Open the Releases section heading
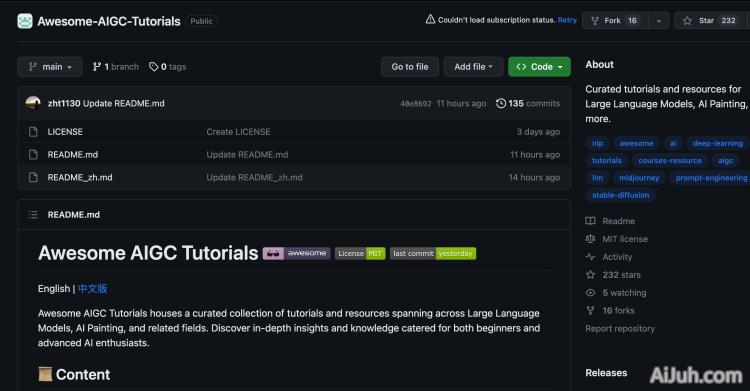Image resolution: width=750 pixels, height=391 pixels. 606,372
